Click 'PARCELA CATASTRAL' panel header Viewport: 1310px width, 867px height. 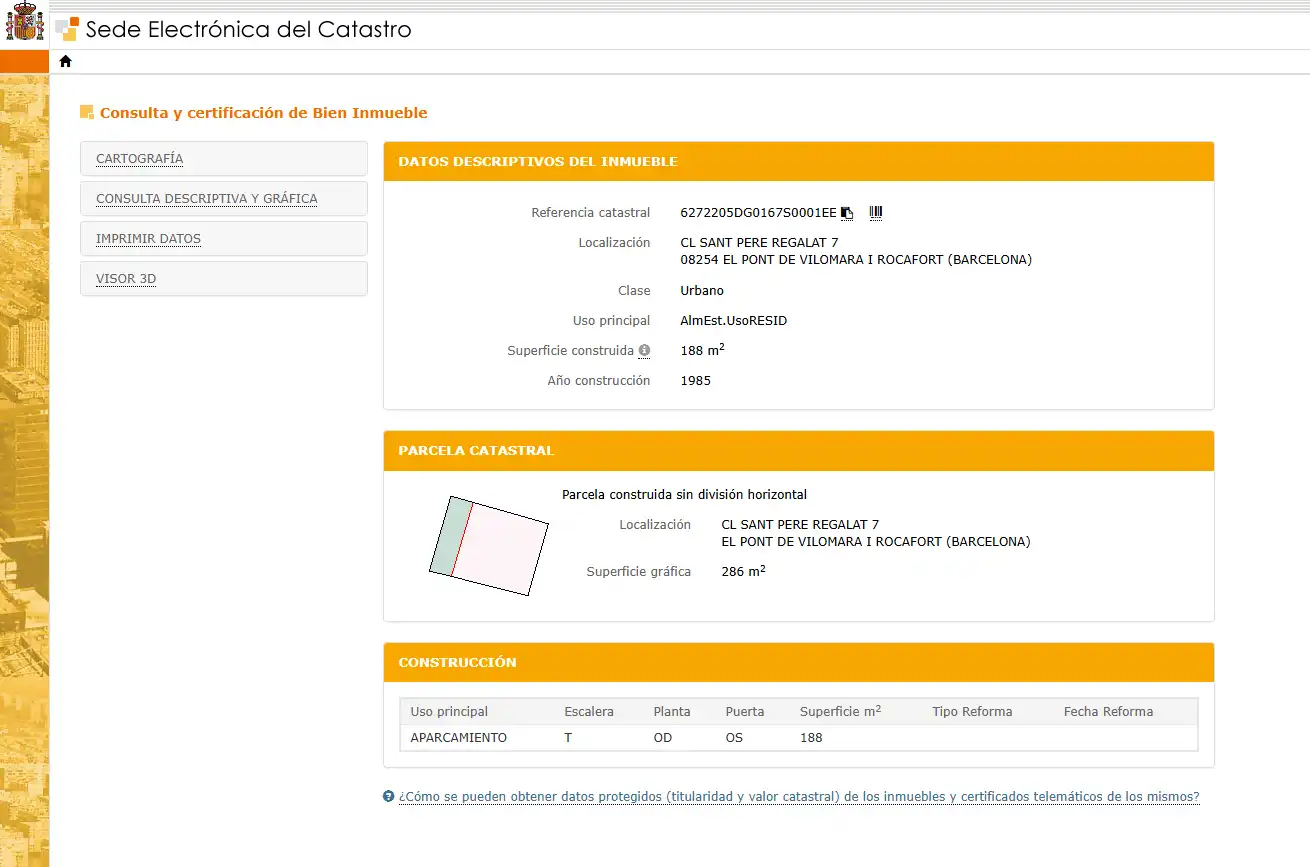pos(798,451)
